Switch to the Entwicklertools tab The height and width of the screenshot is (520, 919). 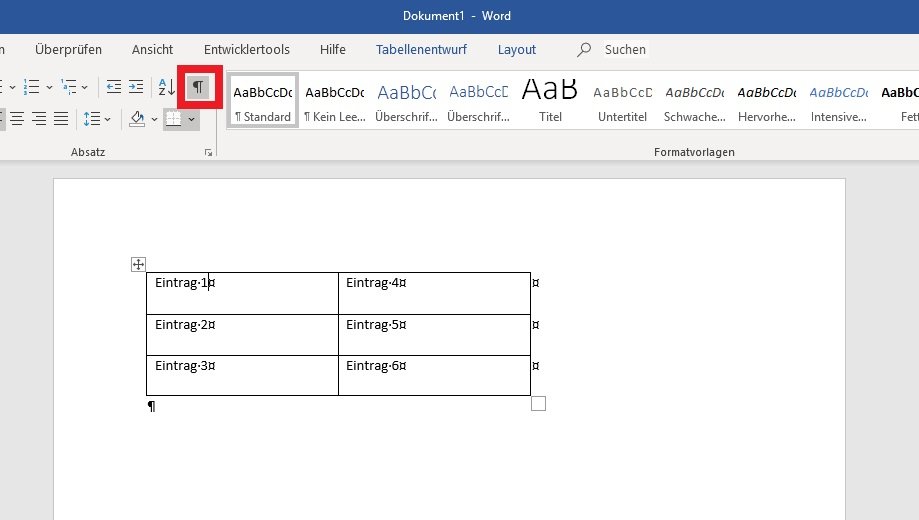click(247, 50)
